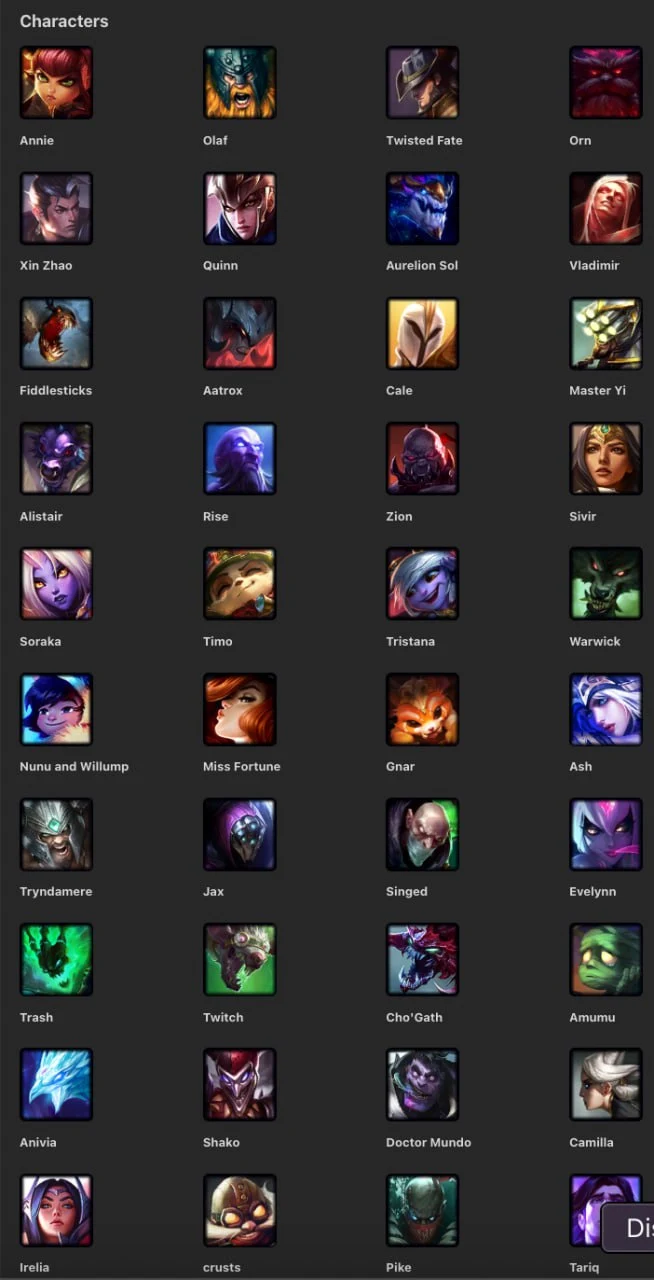654x1280 pixels.
Task: Choose Twisted Fate's portrait
Action: tap(422, 83)
